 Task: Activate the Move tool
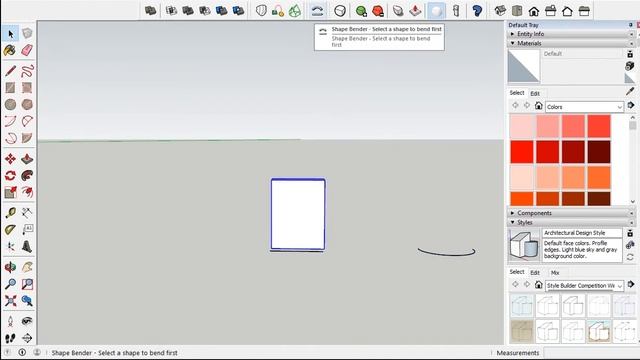10,159
